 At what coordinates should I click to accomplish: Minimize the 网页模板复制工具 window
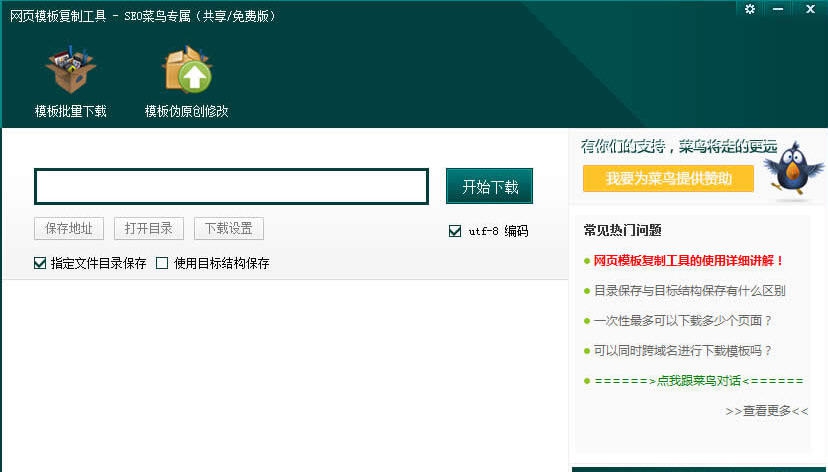(x=778, y=9)
